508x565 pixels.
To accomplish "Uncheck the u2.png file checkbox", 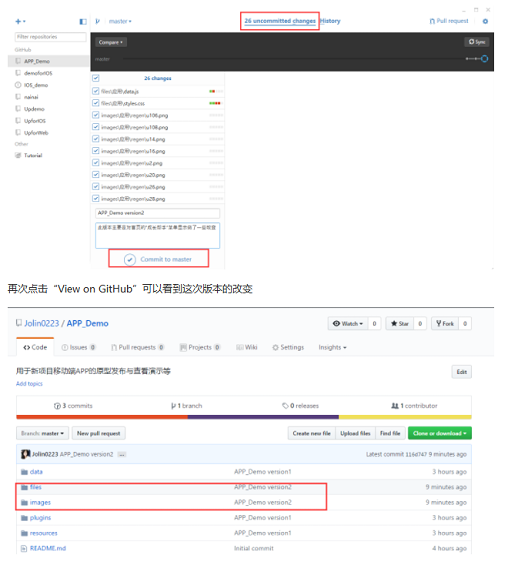I will coord(95,163).
